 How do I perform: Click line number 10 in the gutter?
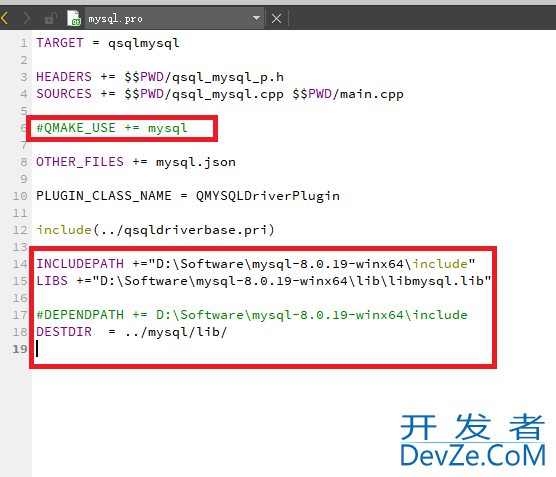coord(20,196)
